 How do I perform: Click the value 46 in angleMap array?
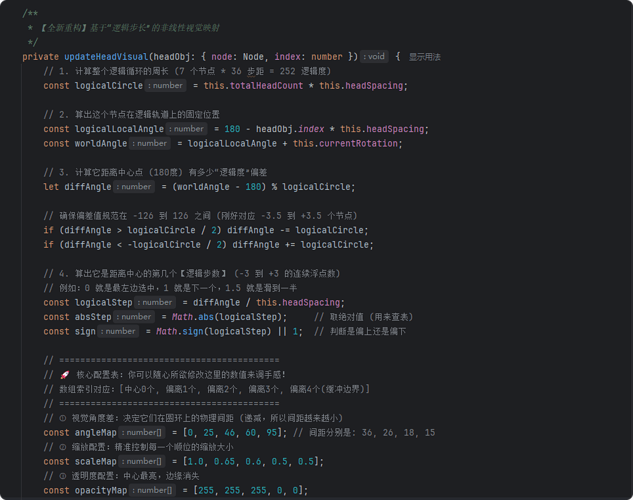click(230, 433)
